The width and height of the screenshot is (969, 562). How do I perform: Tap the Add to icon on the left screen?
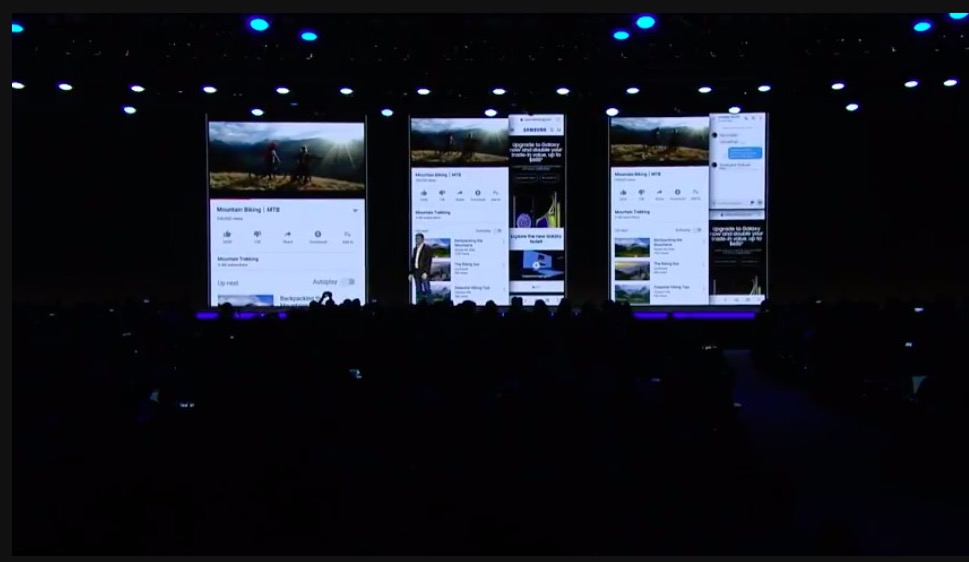(x=347, y=236)
